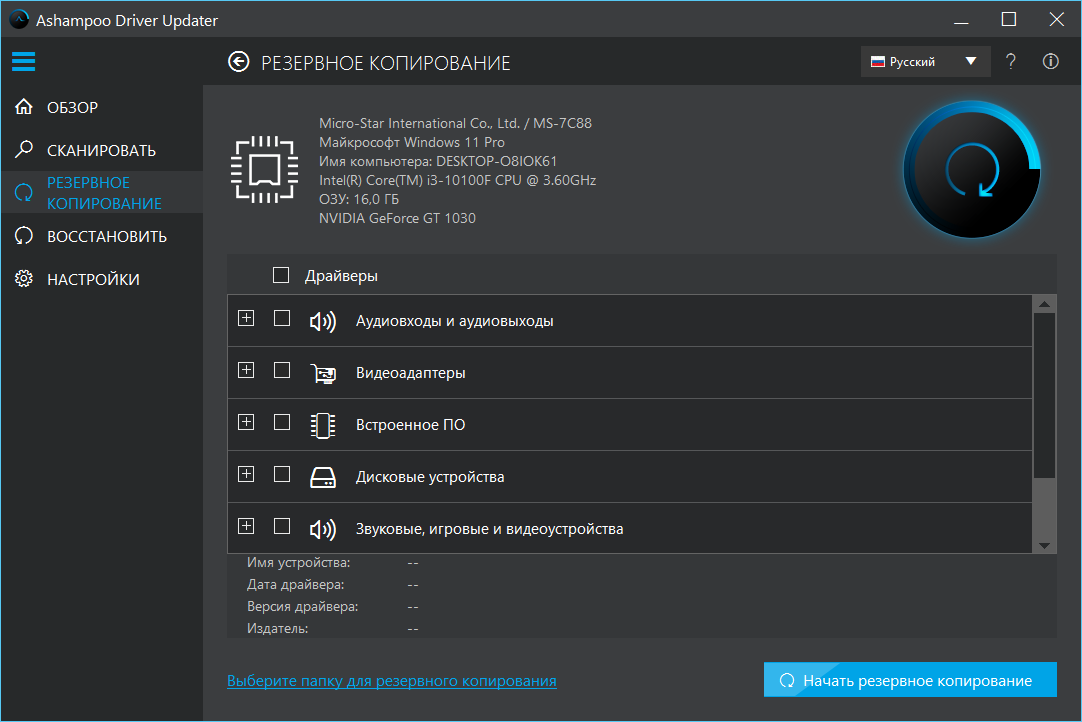Check the Звуковые, игровые и видеоустройства checkbox

282,526
